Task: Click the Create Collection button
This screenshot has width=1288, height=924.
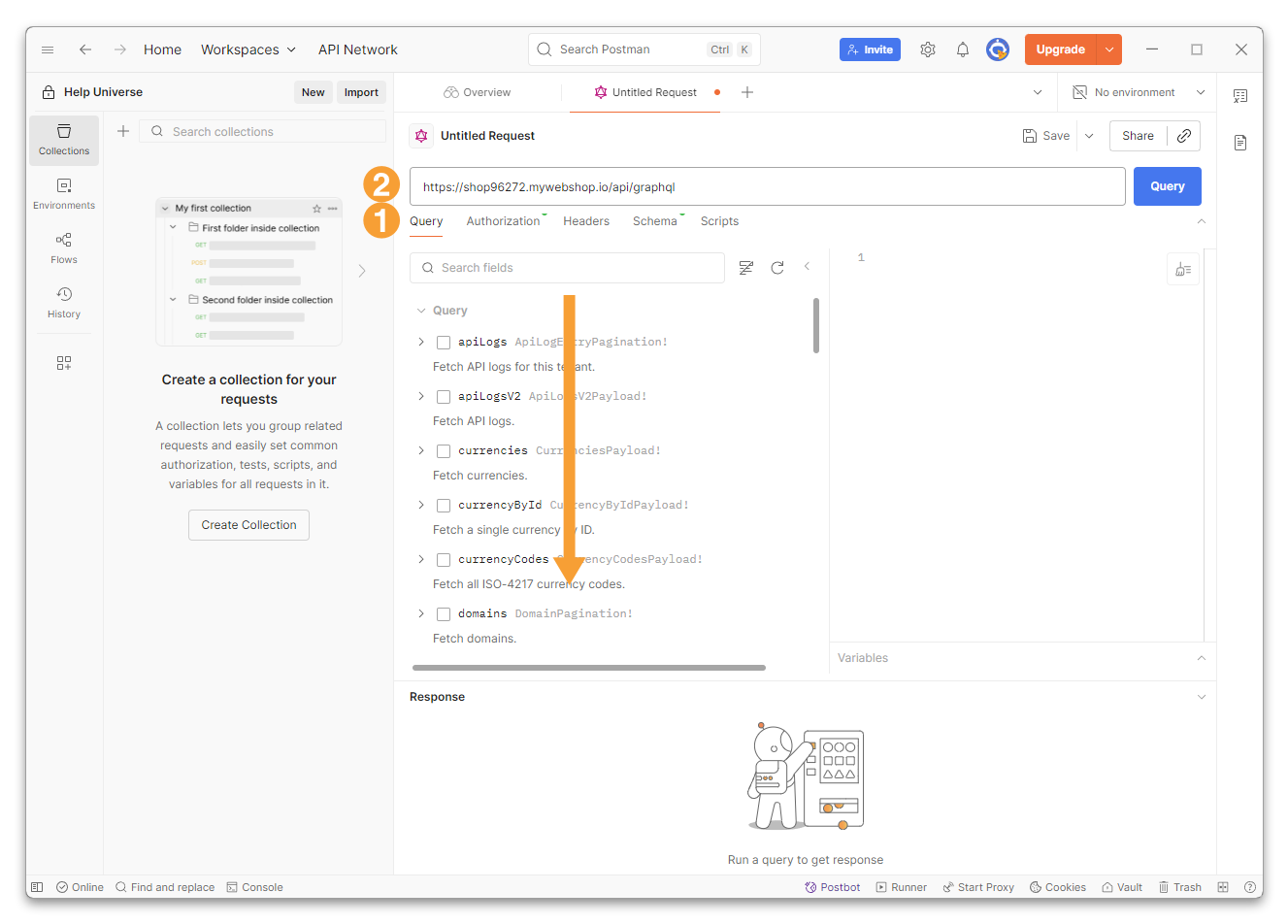Action: coord(248,525)
